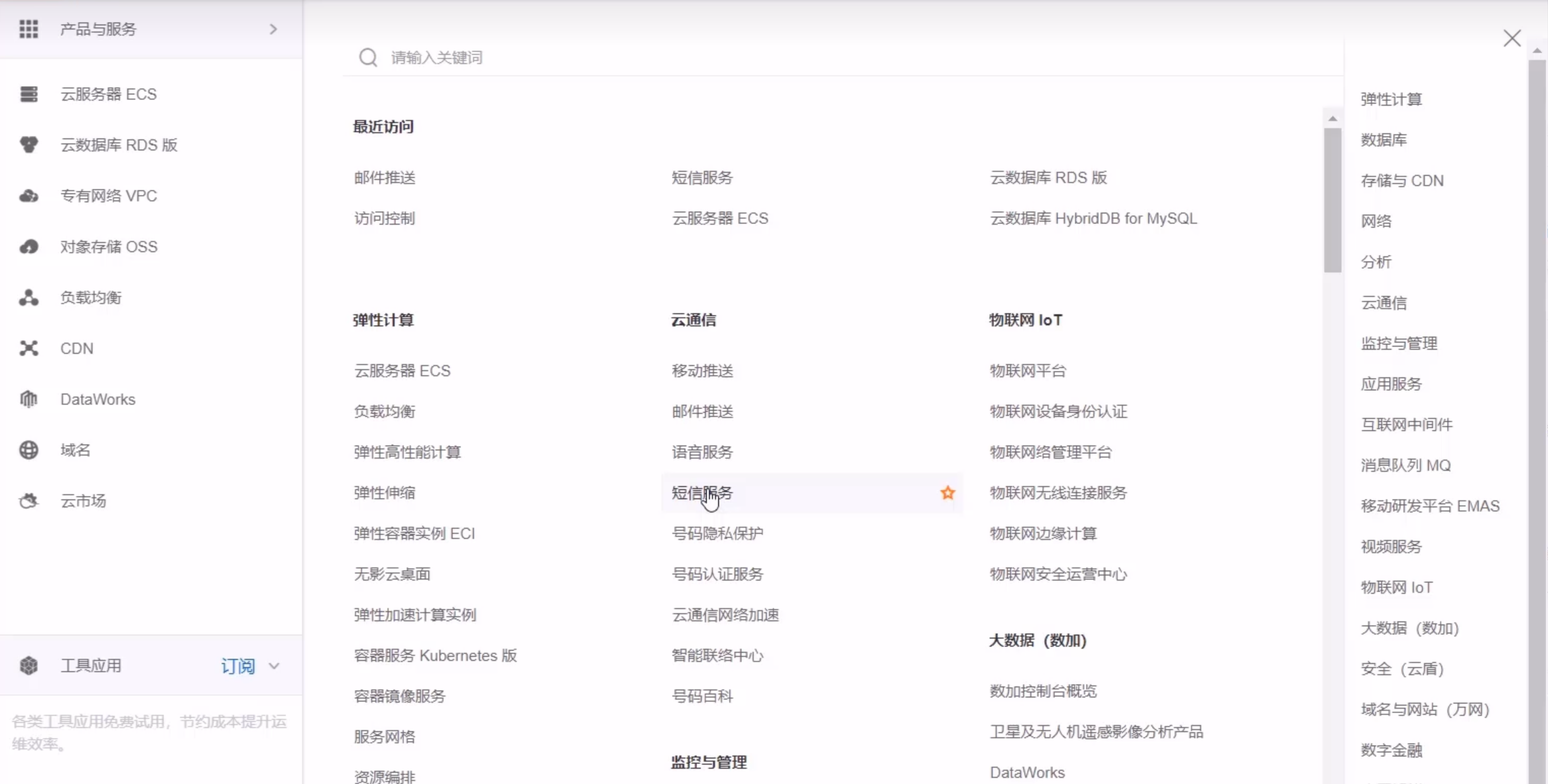This screenshot has width=1548, height=784.
Task: Jump to 消息队列 MQ category
Action: 1406,465
